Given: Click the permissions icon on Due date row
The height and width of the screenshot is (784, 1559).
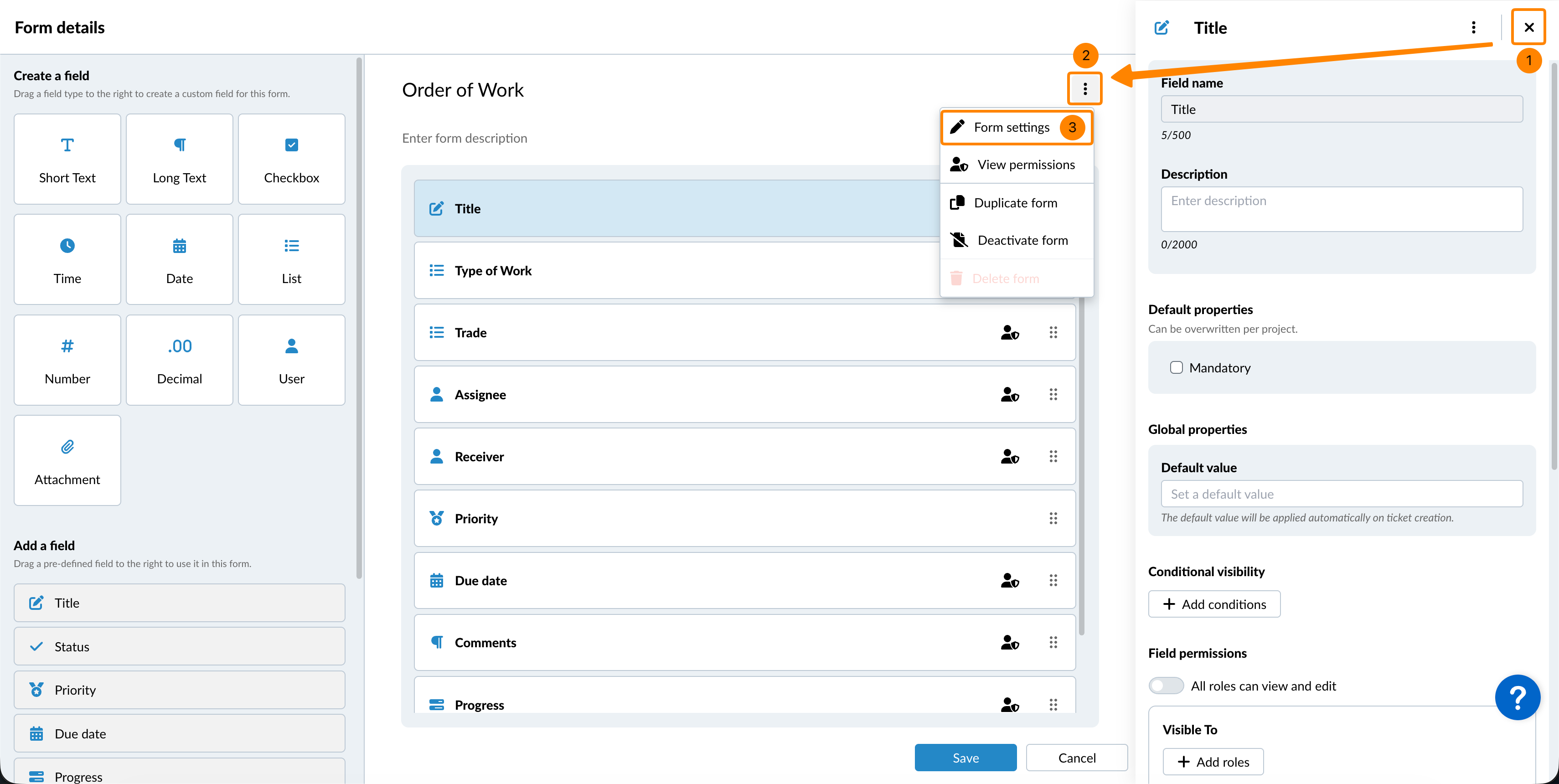Looking at the screenshot, I should [x=1010, y=581].
